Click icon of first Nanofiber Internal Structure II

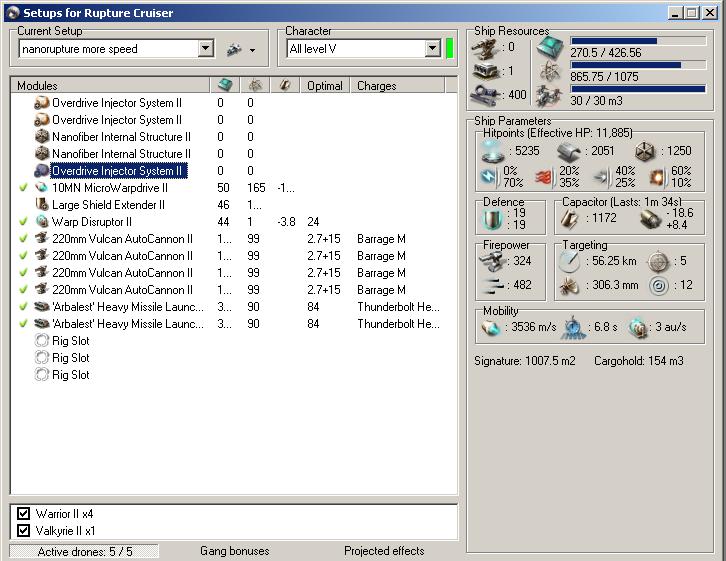42,137
